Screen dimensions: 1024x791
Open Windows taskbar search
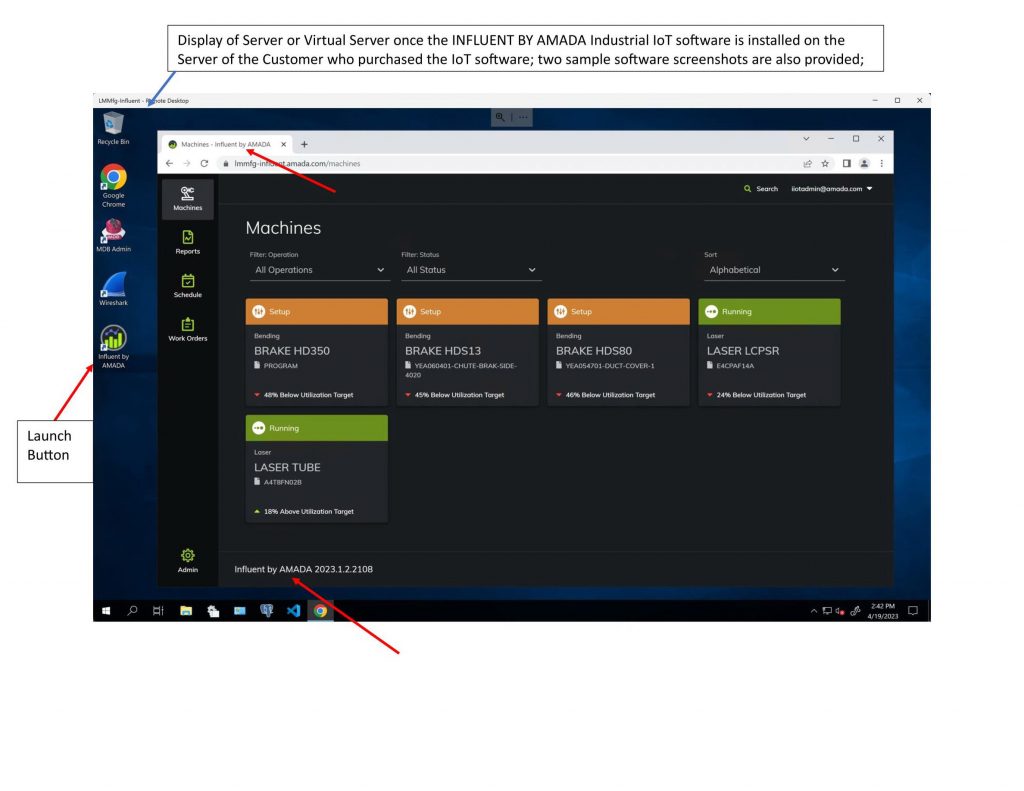point(133,611)
